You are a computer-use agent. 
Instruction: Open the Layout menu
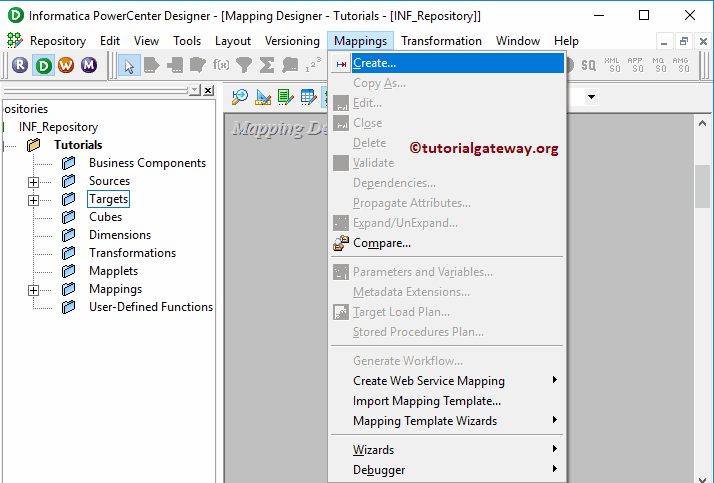233,41
